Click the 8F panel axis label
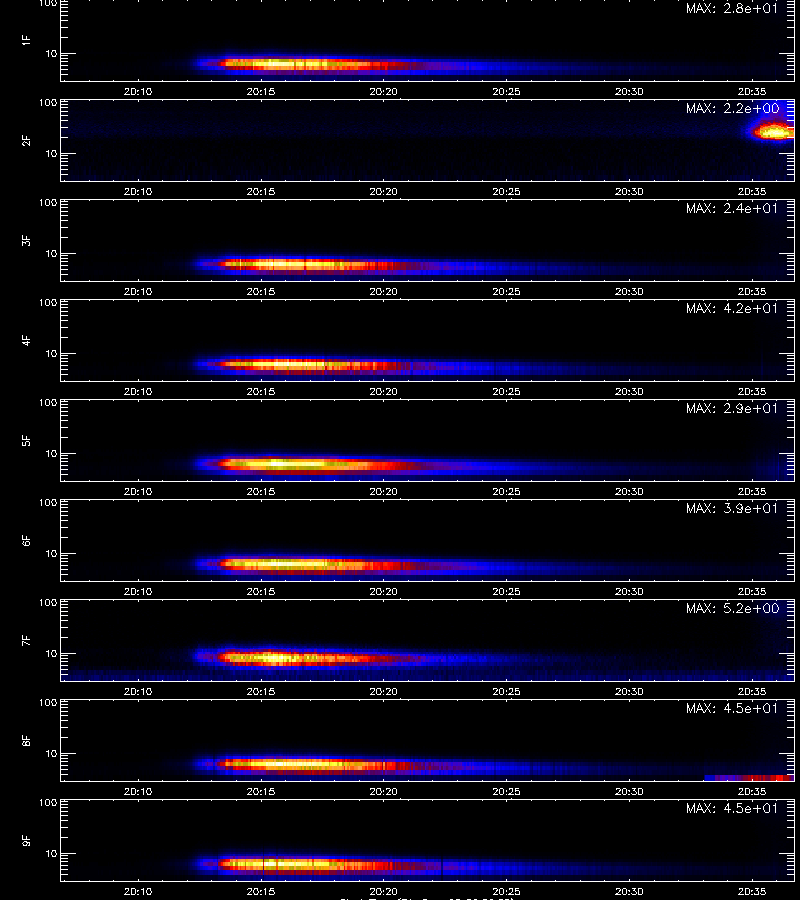Screen dimensions: 800x900 coord(26,740)
